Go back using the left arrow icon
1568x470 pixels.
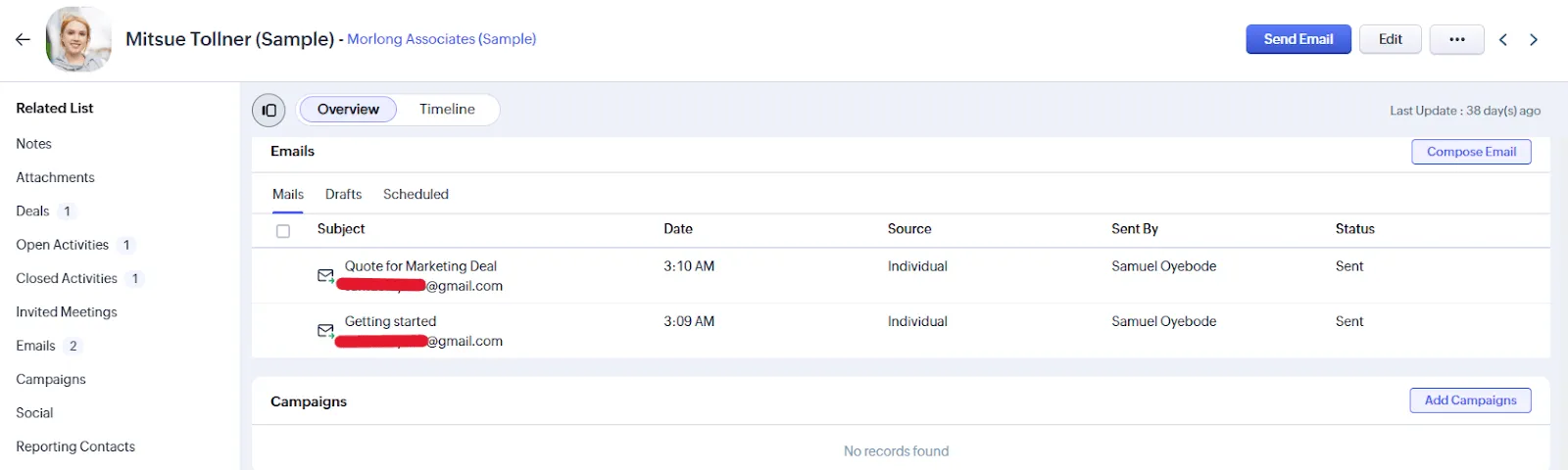tap(23, 39)
